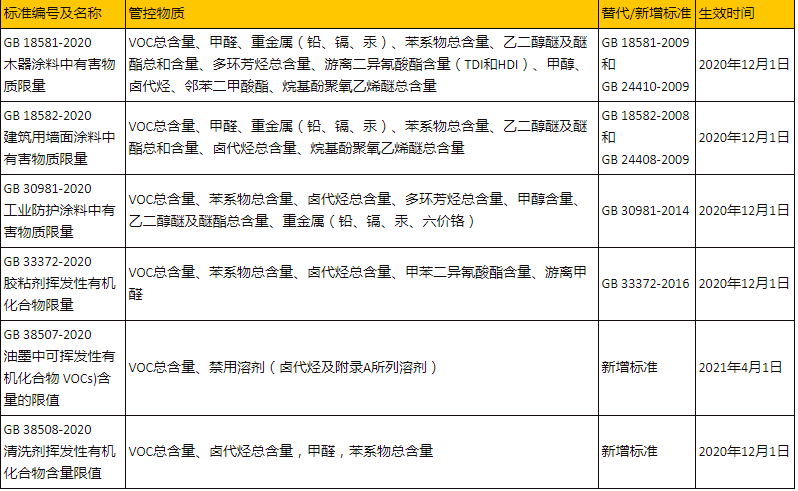Click substances cell mentioning 禁用溶剂
The image size is (798, 491).
pos(362,368)
